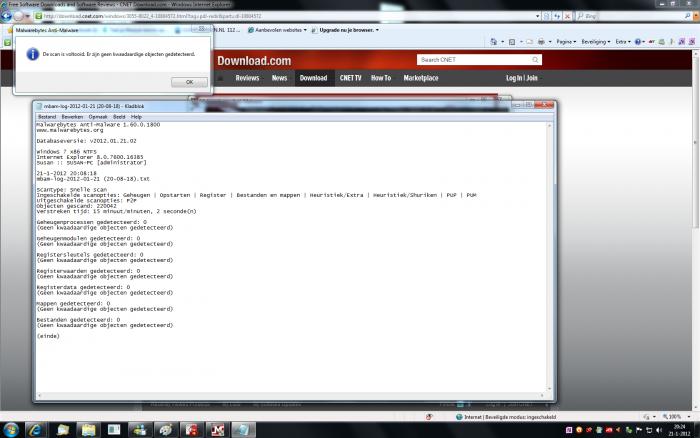Click the compatibility view icon in address bar
This screenshot has height=438, width=700.
click(547, 16)
